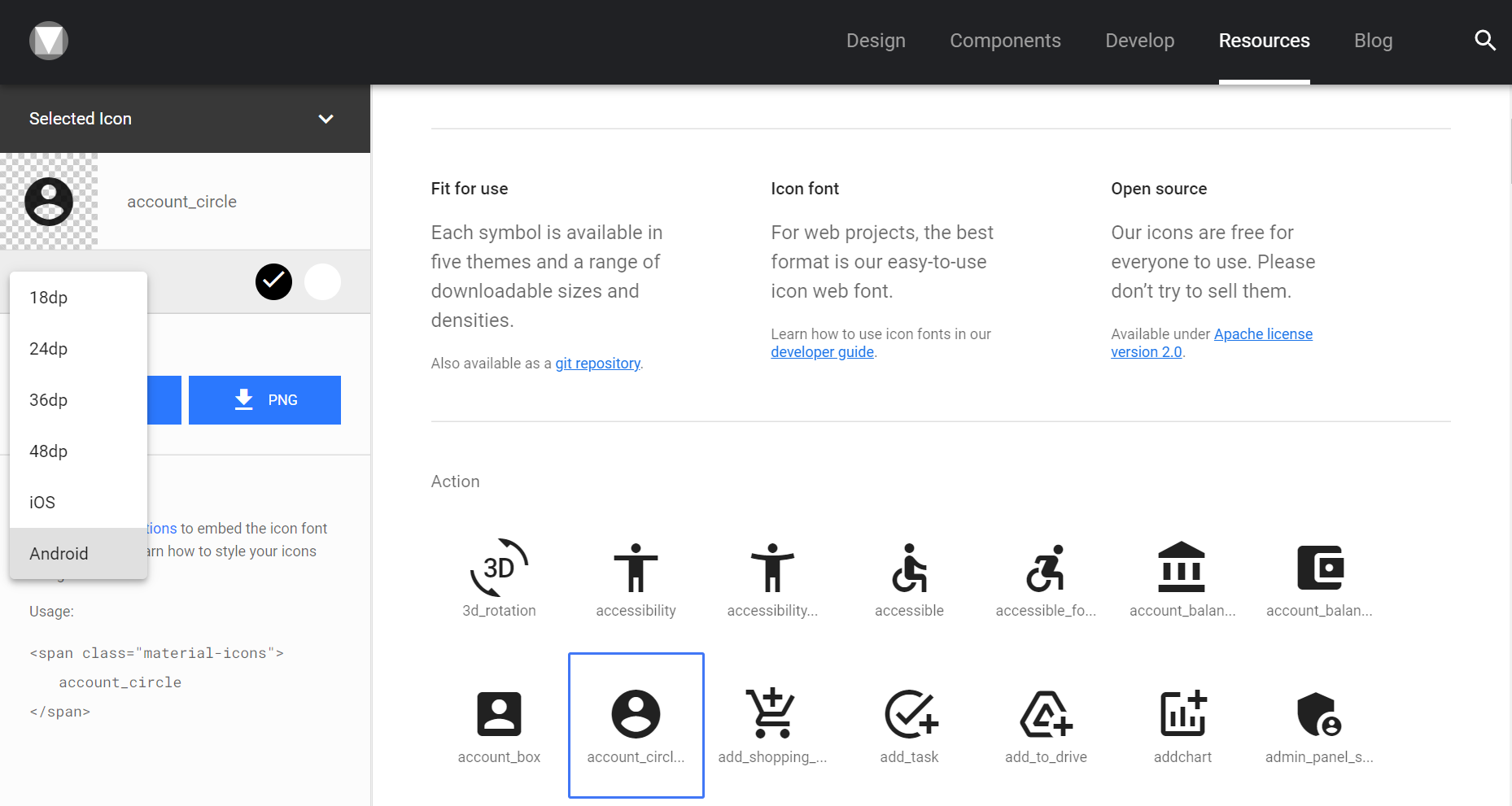
Task: Select the accessibility icon
Action: tap(636, 569)
